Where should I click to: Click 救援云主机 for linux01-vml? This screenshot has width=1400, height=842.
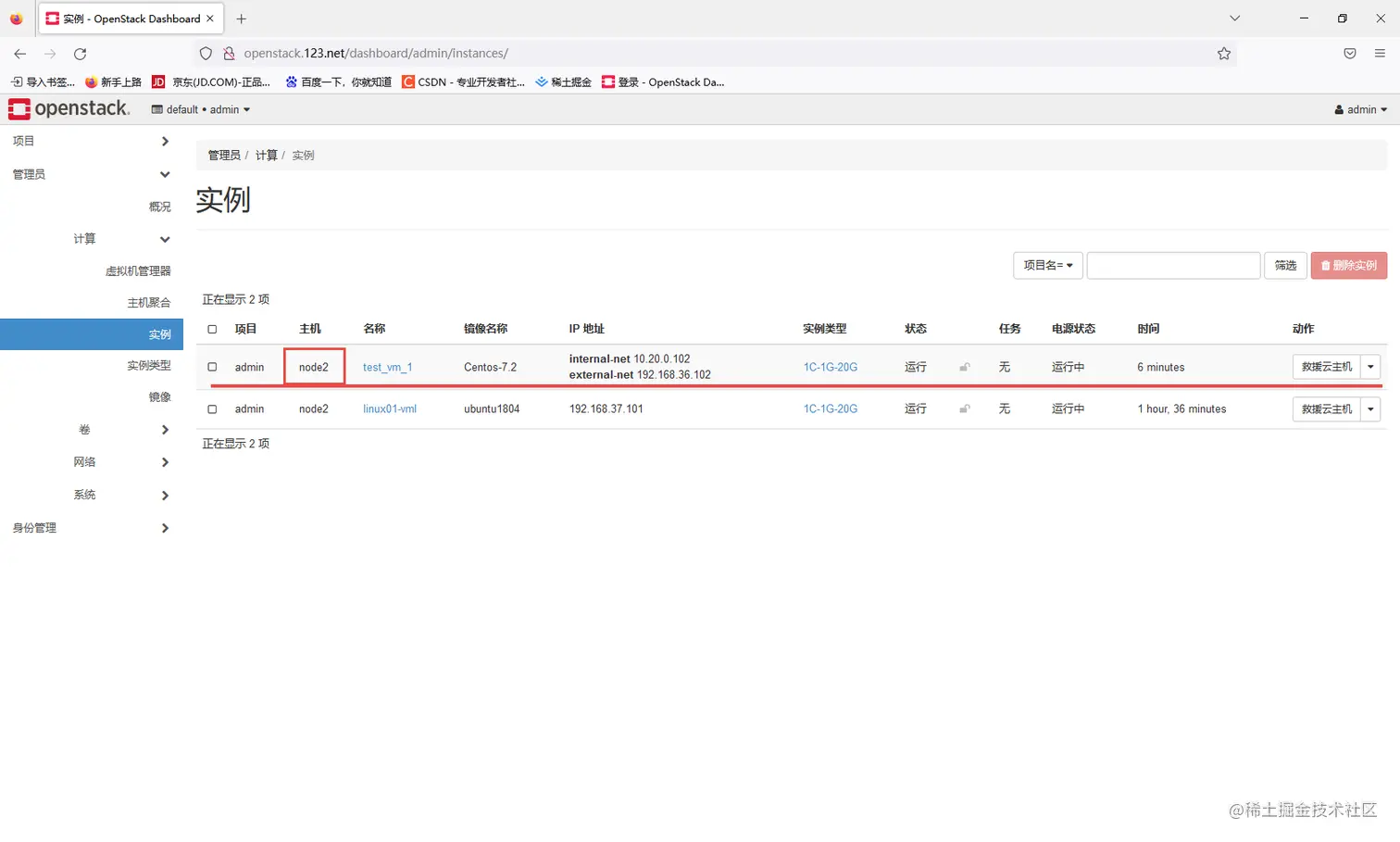pos(1327,409)
